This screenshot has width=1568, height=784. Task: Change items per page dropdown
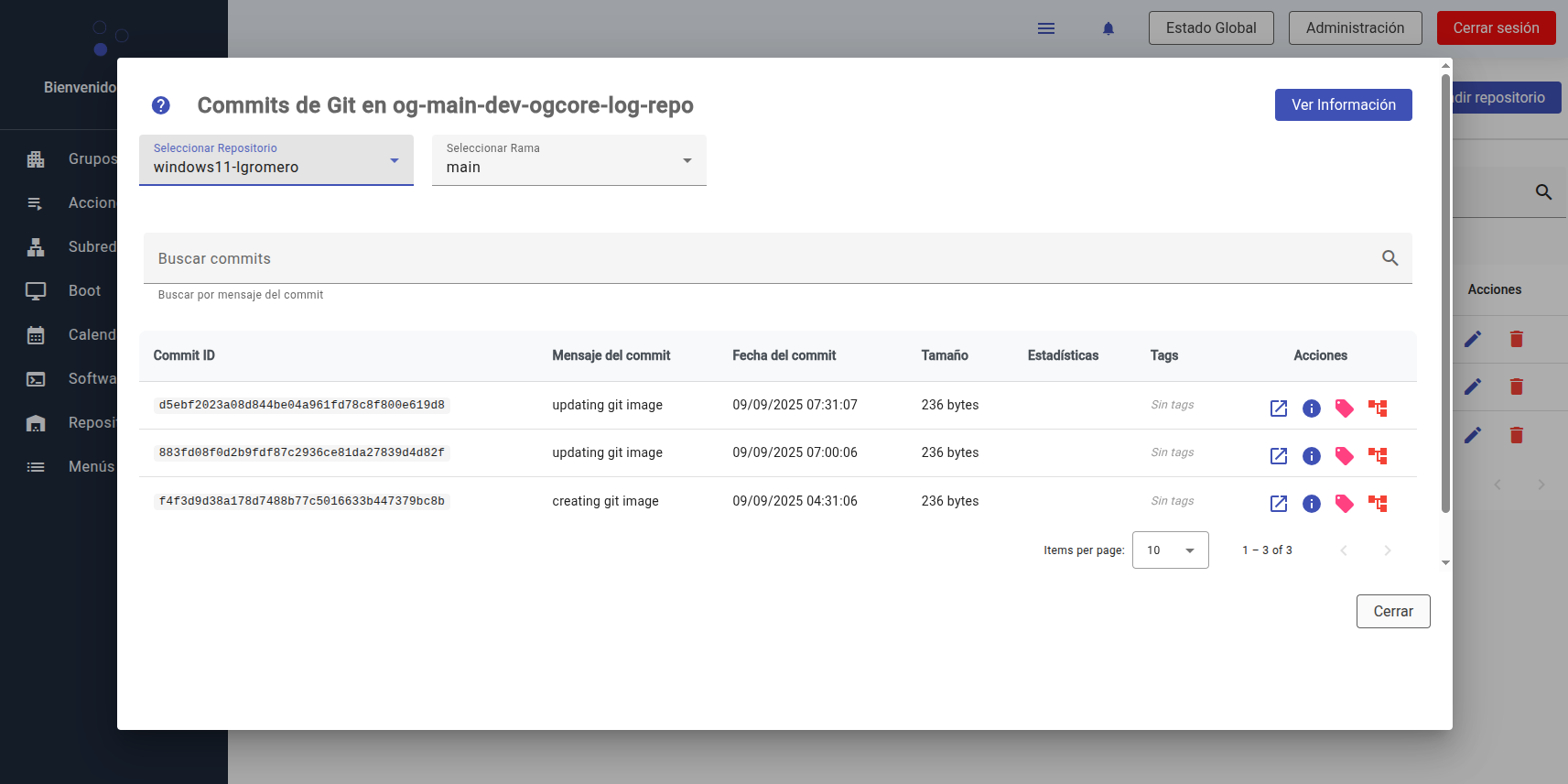point(1170,550)
